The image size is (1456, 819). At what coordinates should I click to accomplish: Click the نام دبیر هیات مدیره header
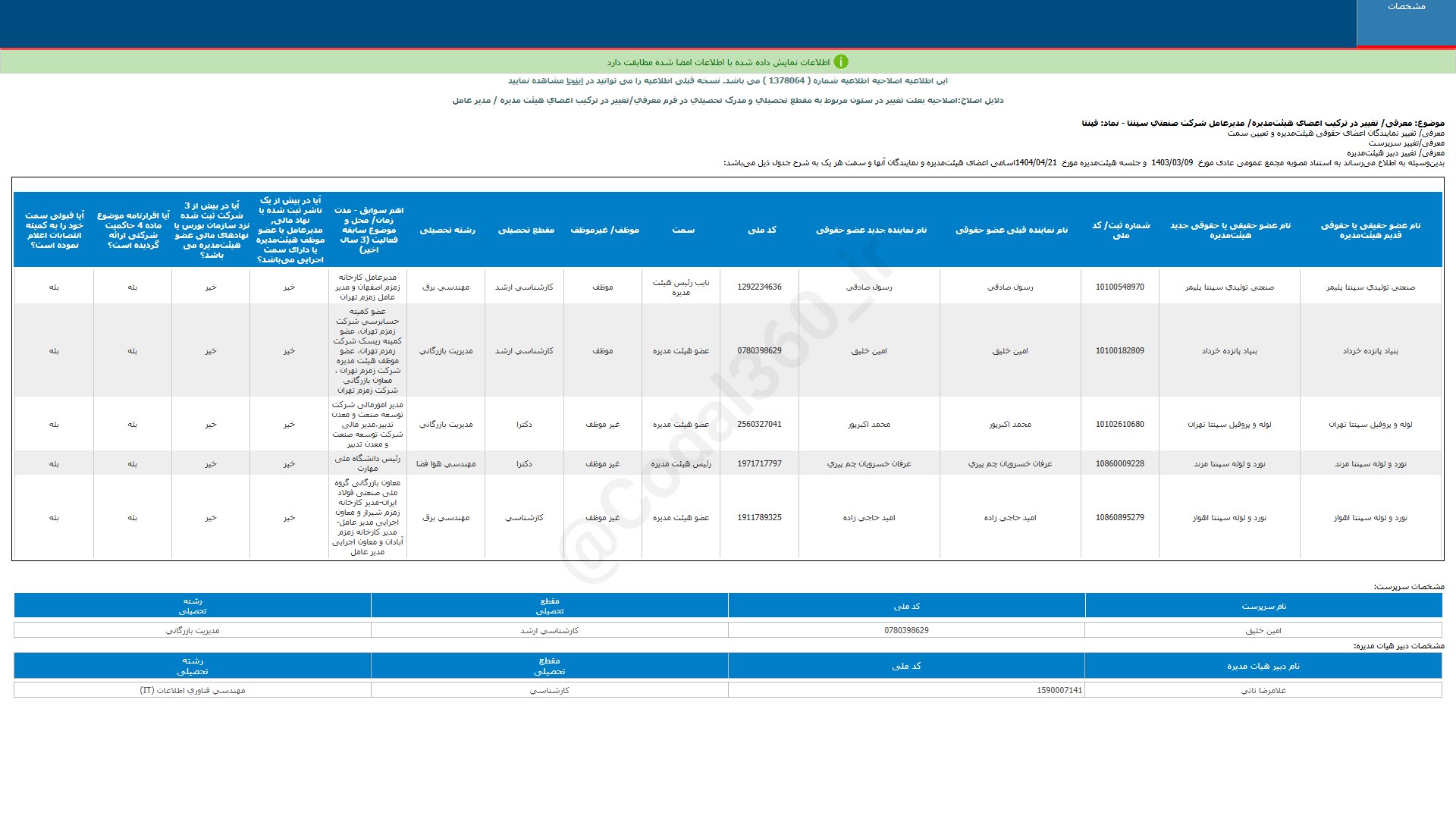click(1263, 667)
